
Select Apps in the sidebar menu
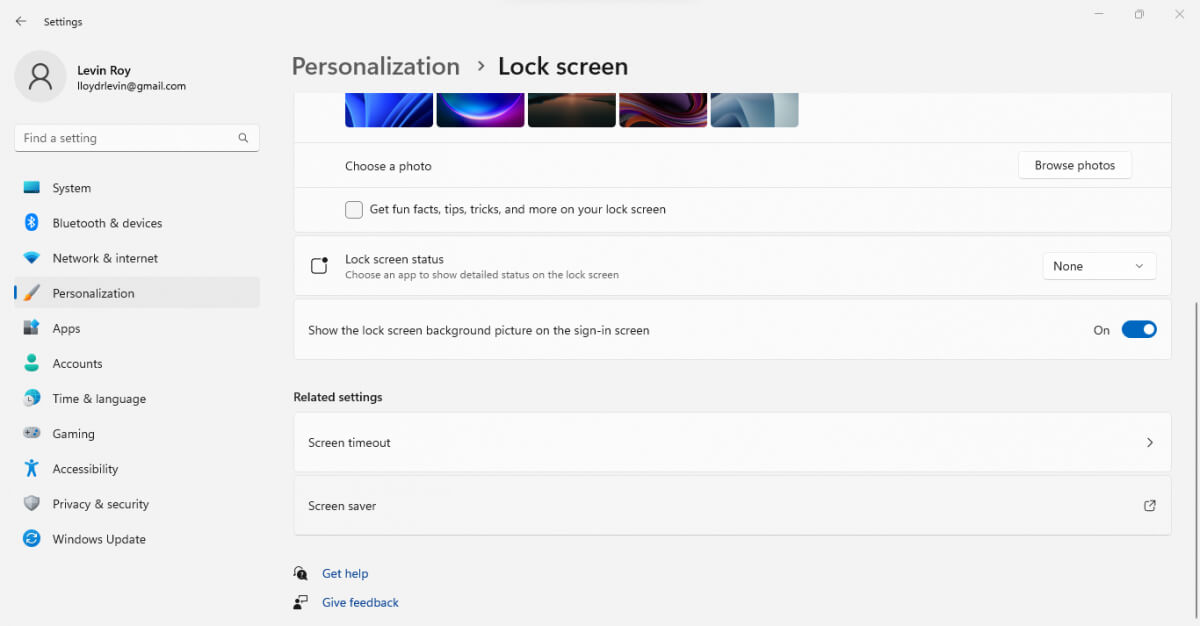coord(66,329)
